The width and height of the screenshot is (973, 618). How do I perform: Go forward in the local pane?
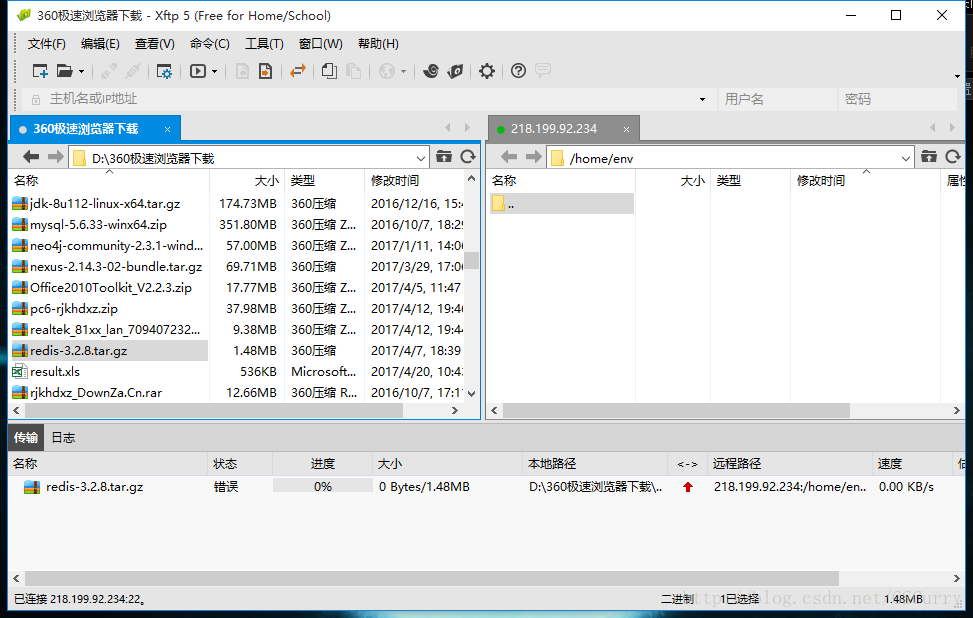pyautogui.click(x=56, y=157)
